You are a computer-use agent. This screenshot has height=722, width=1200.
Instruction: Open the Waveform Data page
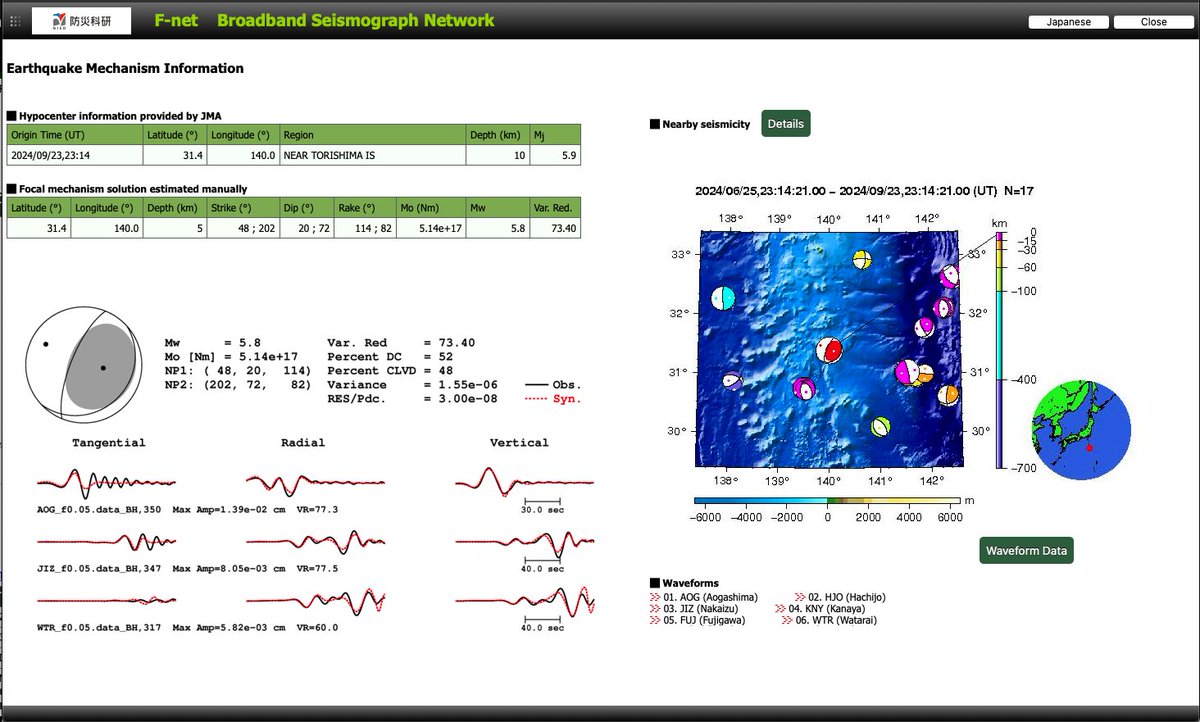coord(1026,551)
